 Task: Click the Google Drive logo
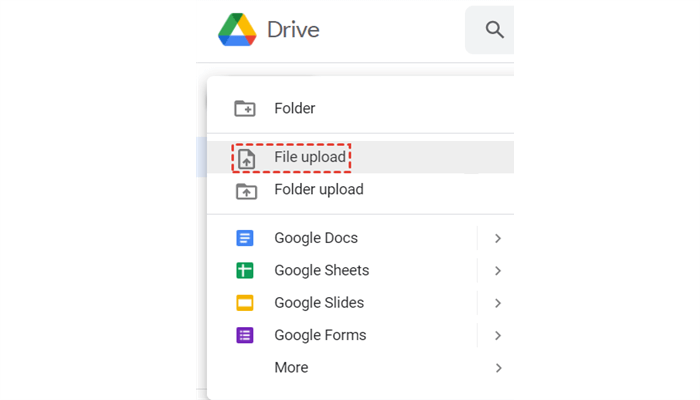(237, 30)
